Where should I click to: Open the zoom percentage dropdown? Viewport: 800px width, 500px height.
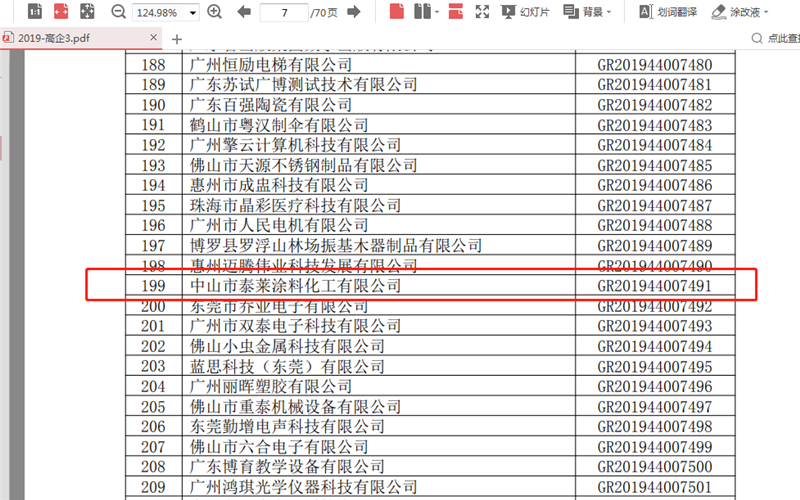pos(193,13)
